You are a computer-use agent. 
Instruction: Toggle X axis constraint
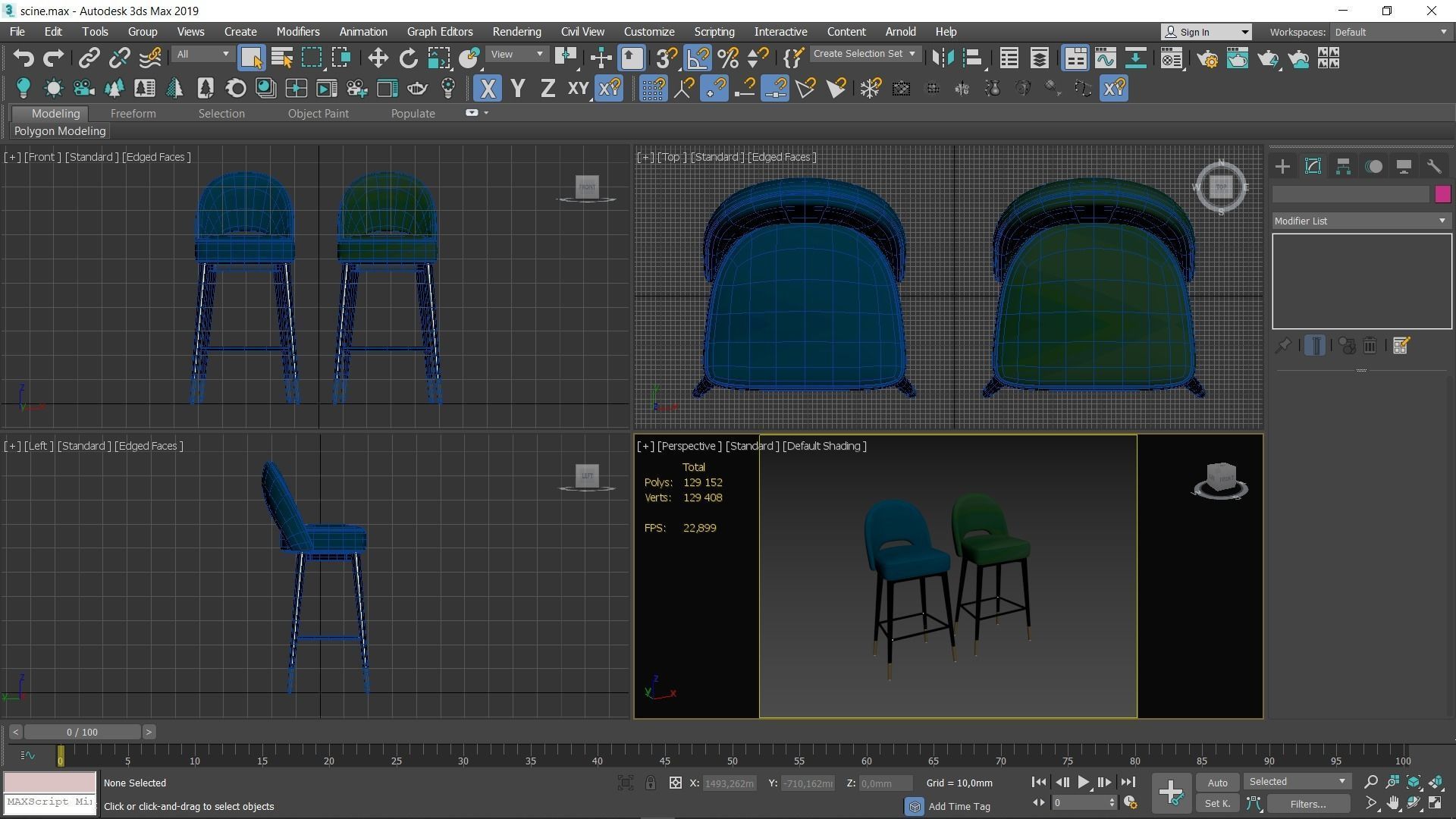[488, 89]
